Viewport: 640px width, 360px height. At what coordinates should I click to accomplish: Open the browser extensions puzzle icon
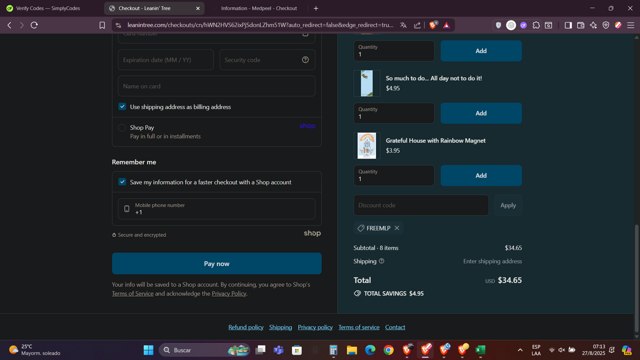(536, 25)
